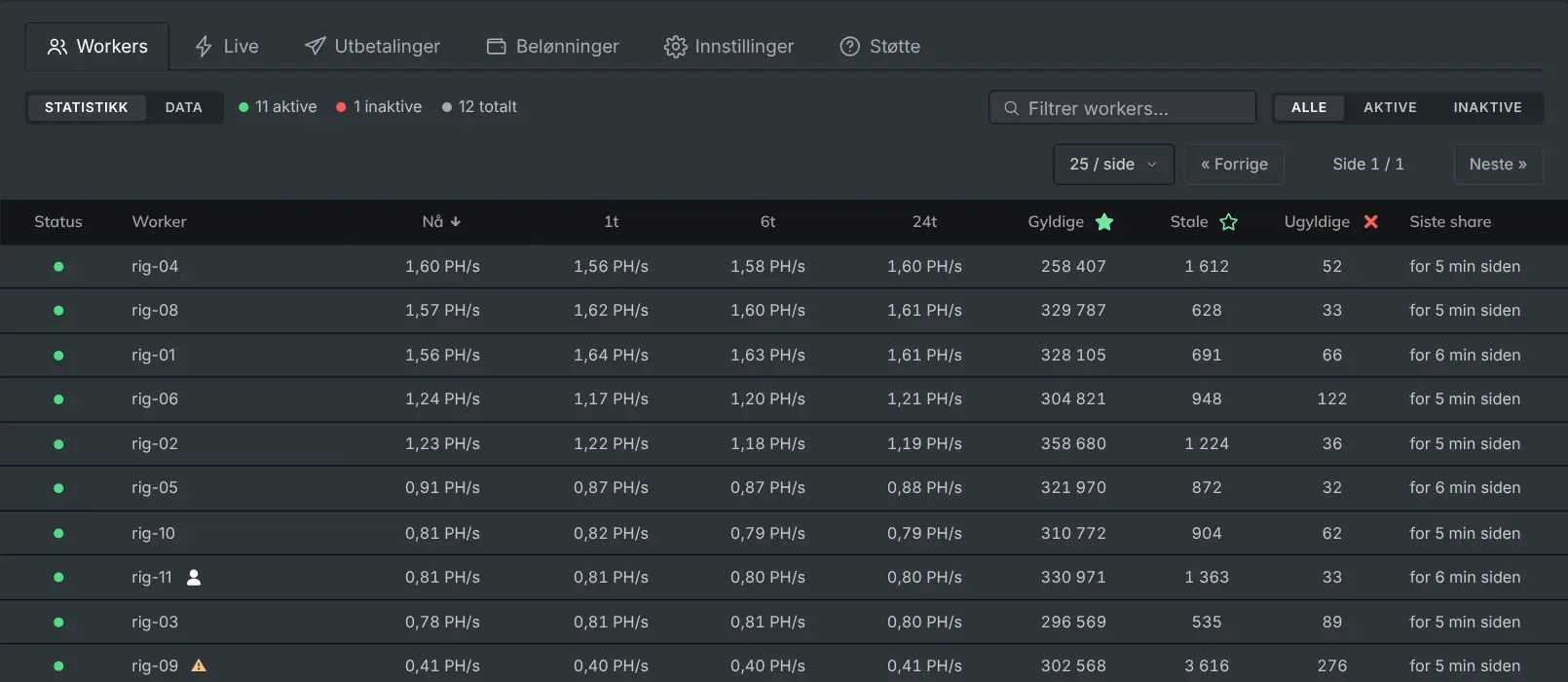
Task: Select the STATISTIKK view toggle
Action: coord(87,107)
